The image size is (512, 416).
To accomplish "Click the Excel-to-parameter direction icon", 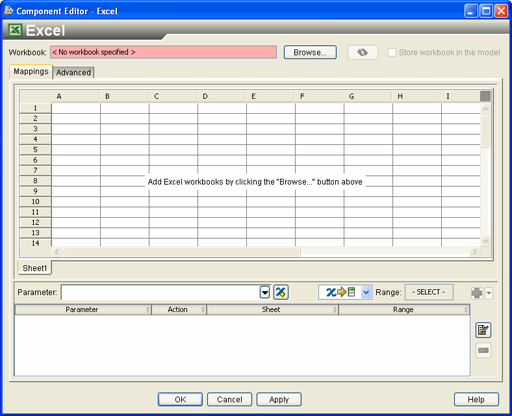I will click(340, 292).
